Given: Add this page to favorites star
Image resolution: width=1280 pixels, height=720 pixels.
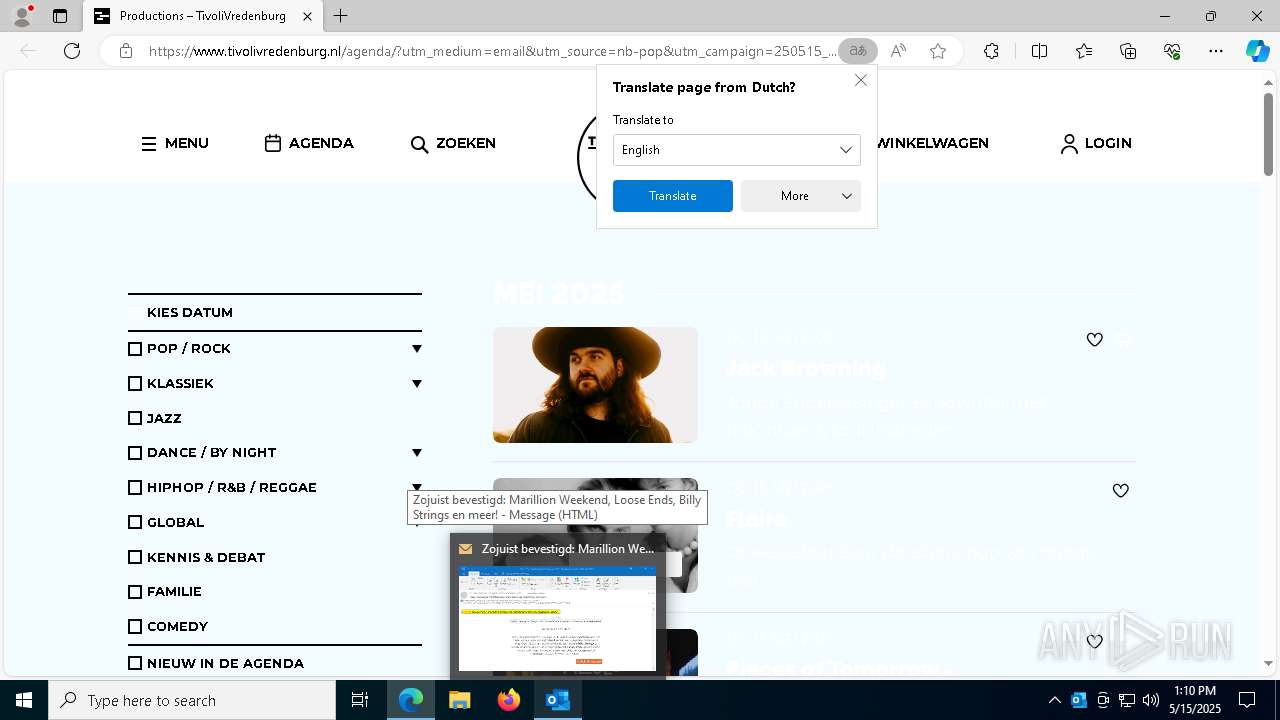Looking at the screenshot, I should pyautogui.click(x=938, y=51).
